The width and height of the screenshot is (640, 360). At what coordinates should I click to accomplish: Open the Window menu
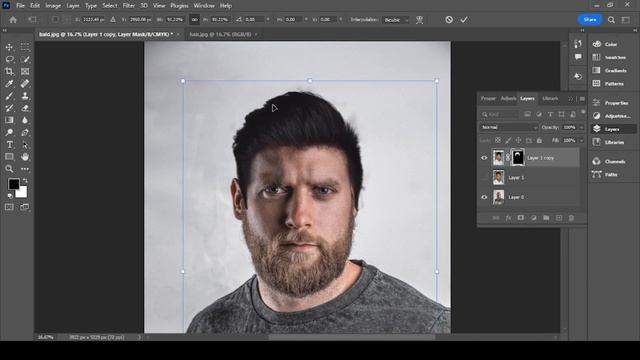204,6
